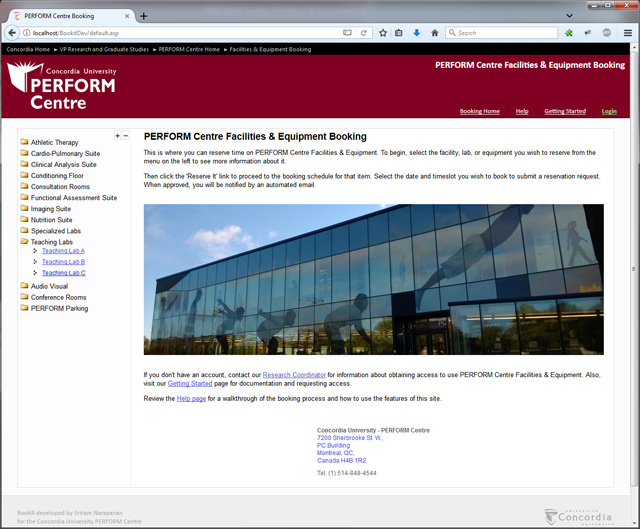Image resolution: width=640 pixels, height=529 pixels.
Task: Open the bookmarks list icon
Action: [399, 33]
